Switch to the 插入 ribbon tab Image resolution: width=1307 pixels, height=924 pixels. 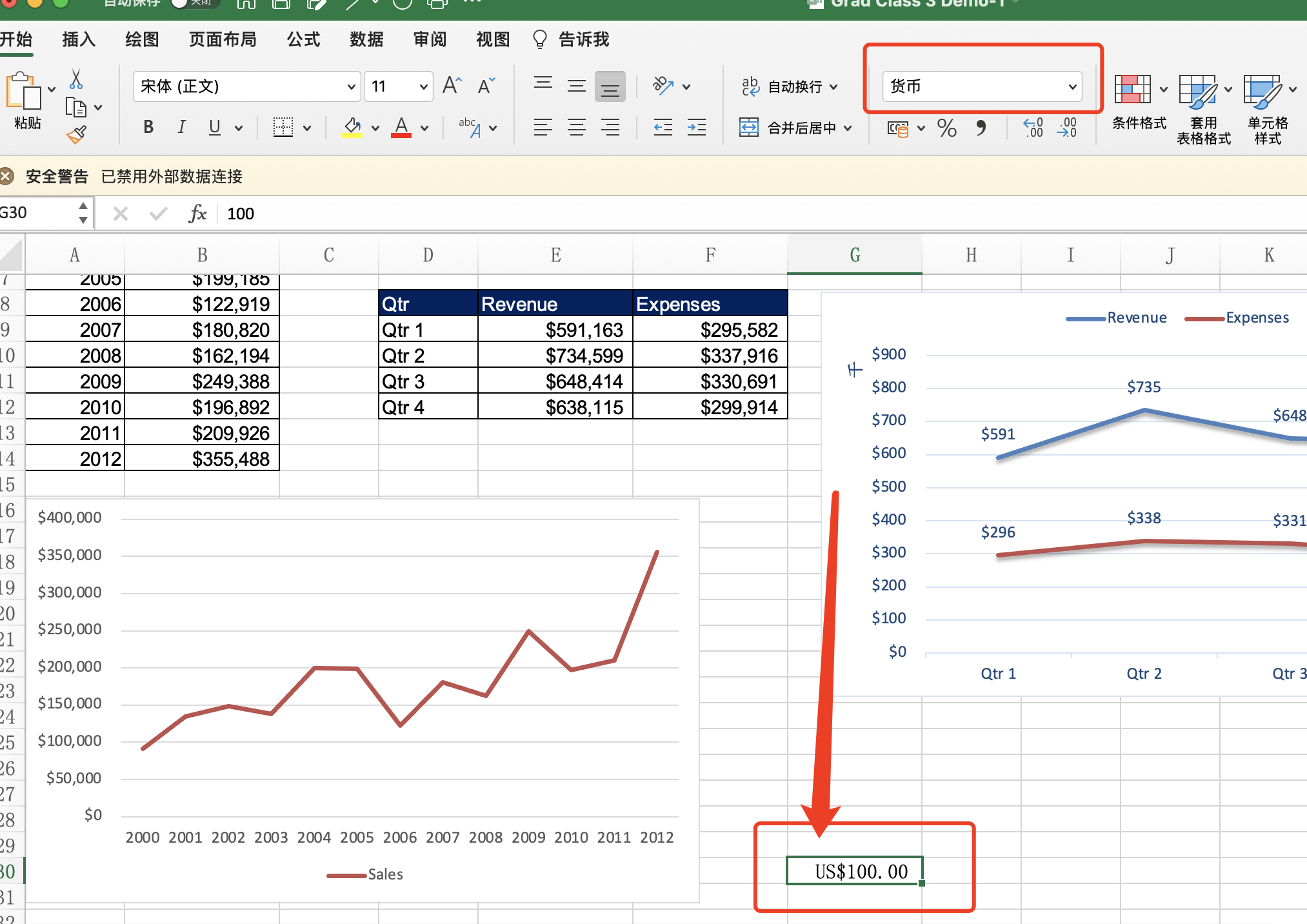pos(79,40)
